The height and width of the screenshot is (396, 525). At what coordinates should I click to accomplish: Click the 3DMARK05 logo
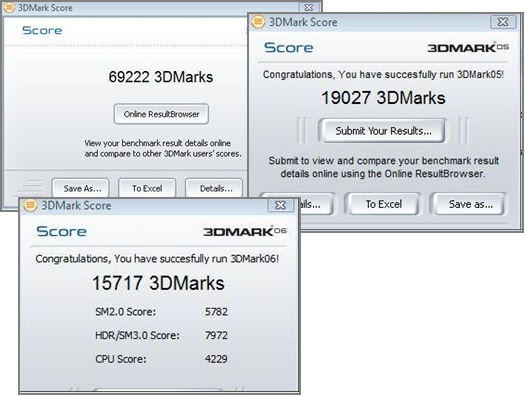pyautogui.click(x=468, y=48)
